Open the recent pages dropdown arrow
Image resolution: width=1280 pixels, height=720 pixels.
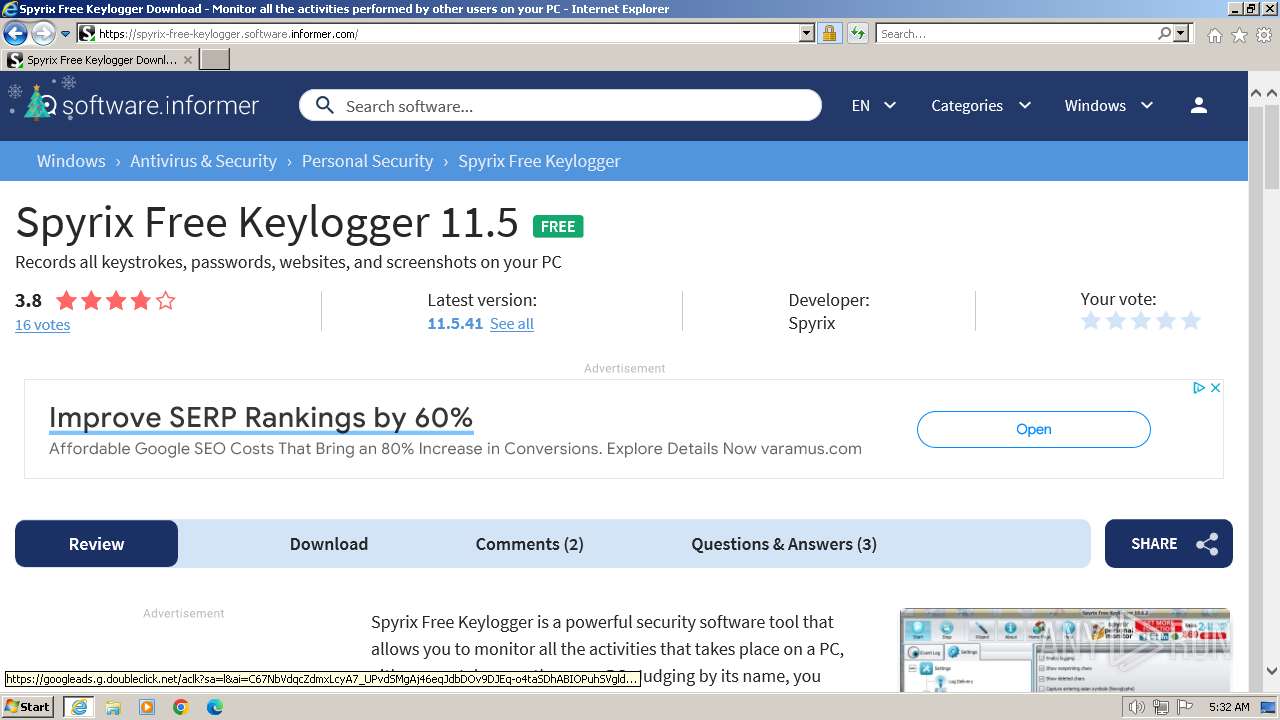pos(66,33)
